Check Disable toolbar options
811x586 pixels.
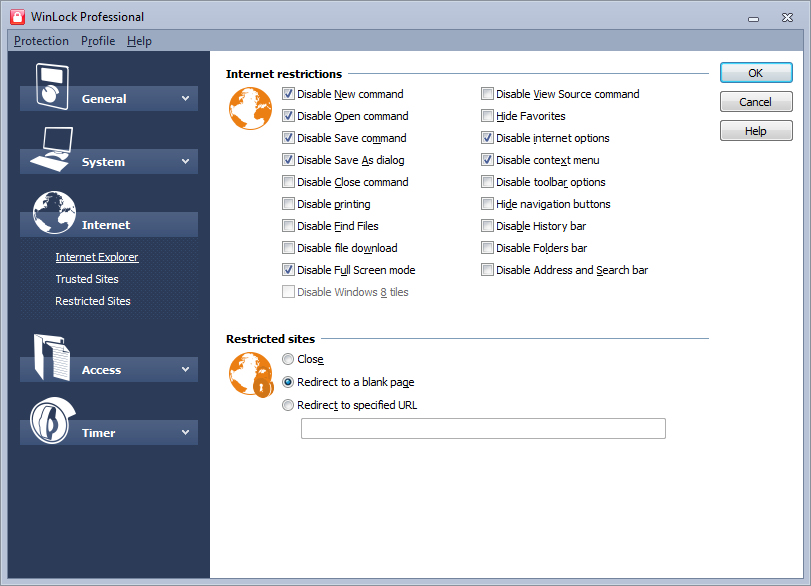click(487, 182)
